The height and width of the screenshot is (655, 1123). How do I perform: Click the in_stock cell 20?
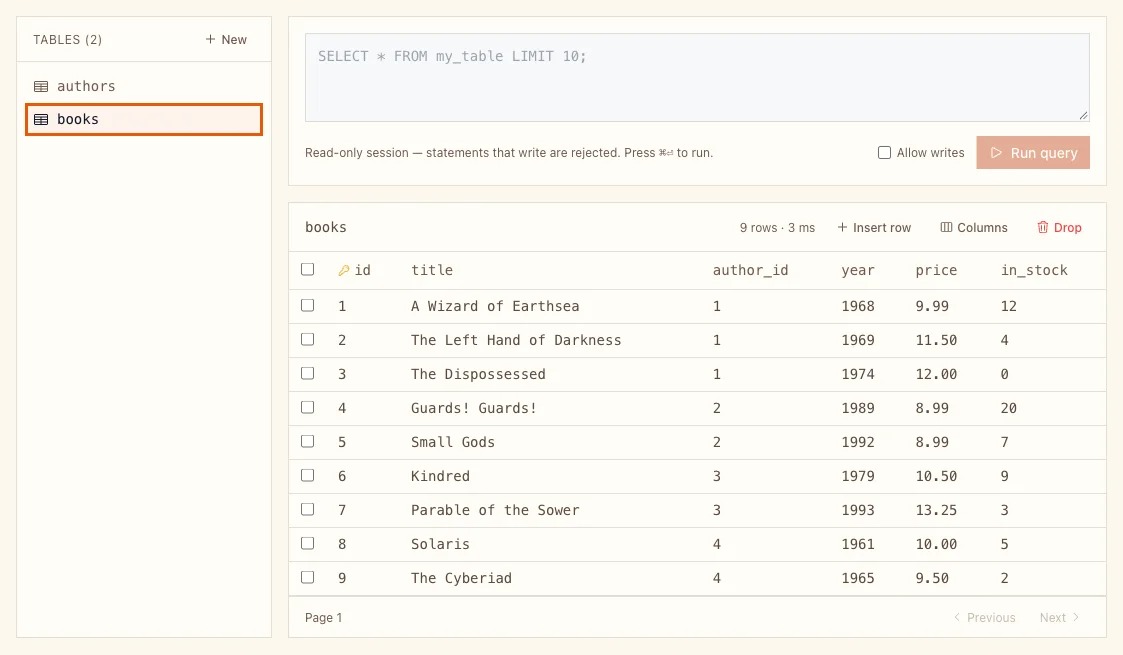(1008, 408)
